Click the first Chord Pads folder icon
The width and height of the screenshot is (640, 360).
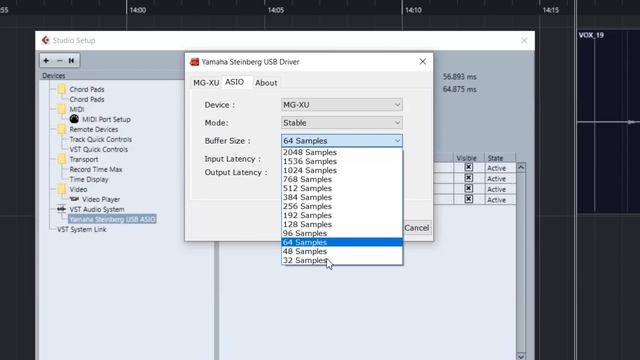62,89
